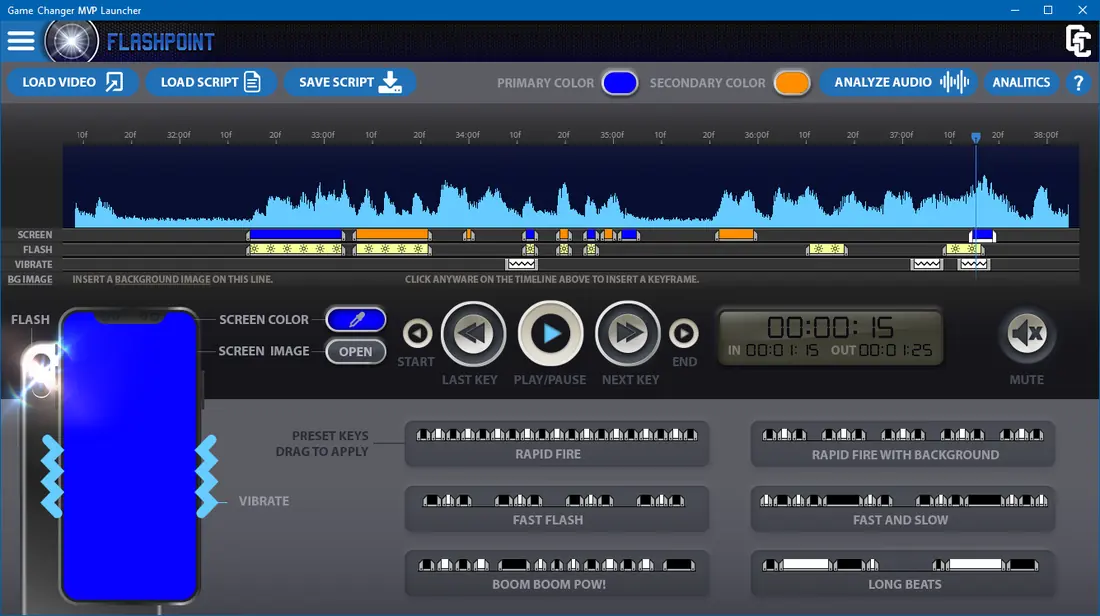1100x616 pixels.
Task: Click Load Video button
Action: point(72,82)
